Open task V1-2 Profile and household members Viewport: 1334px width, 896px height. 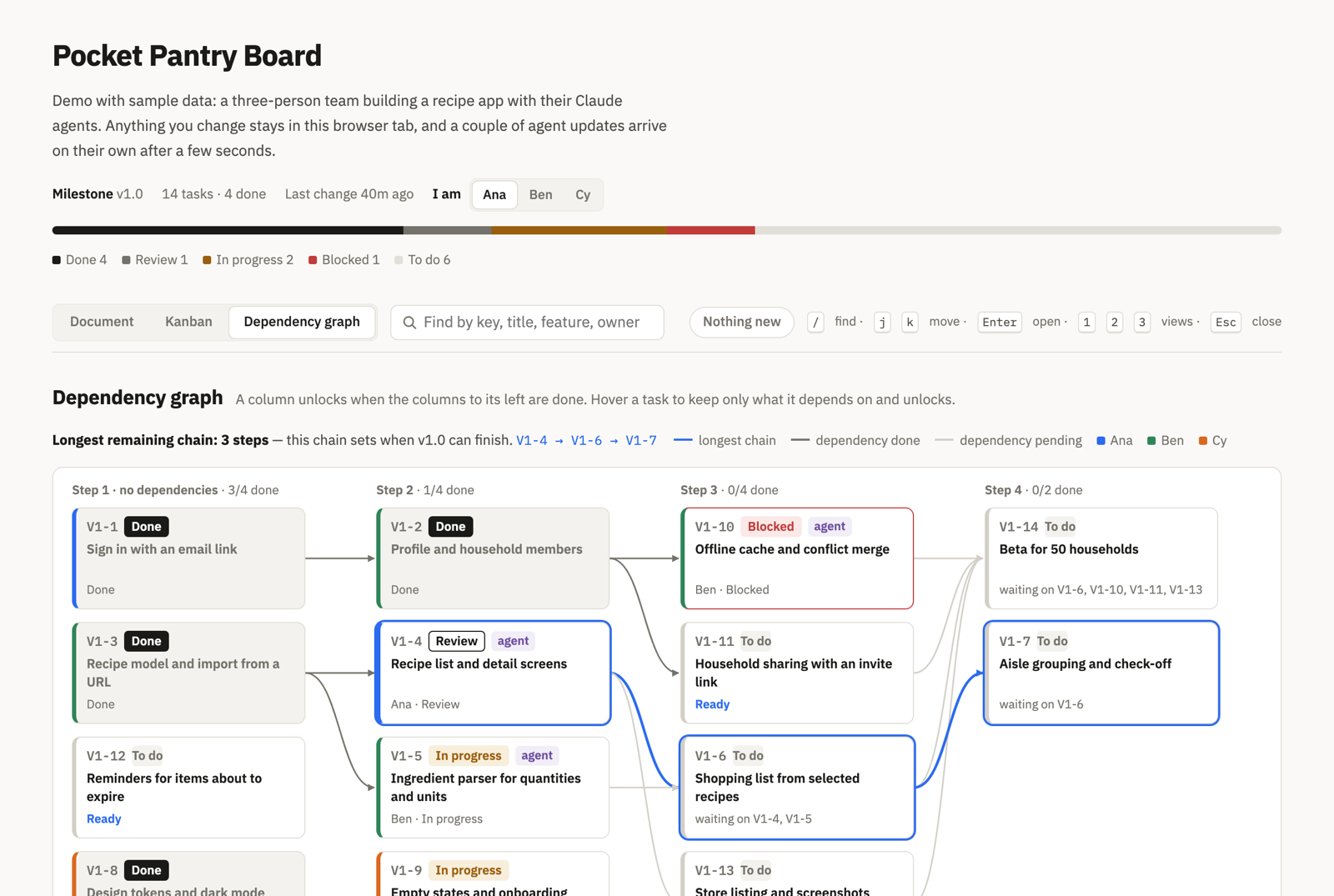(x=493, y=558)
